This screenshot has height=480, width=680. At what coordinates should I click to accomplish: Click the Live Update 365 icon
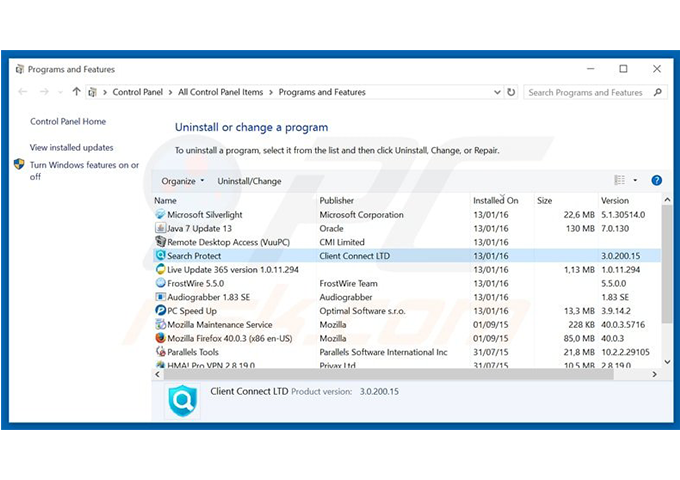coord(160,269)
